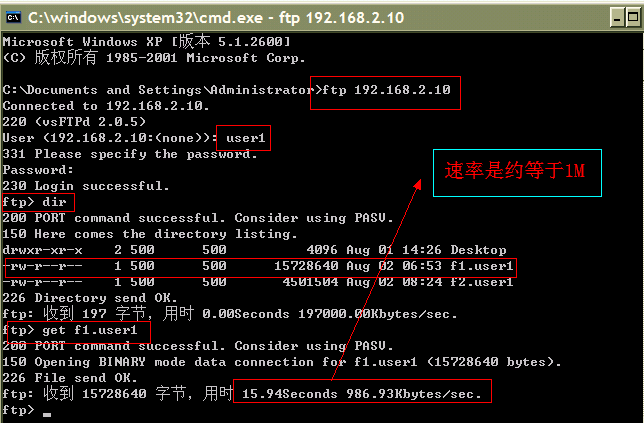
Task: Click the 'Aug 02 08:24' timestamp of f2.user1
Action: (393, 282)
